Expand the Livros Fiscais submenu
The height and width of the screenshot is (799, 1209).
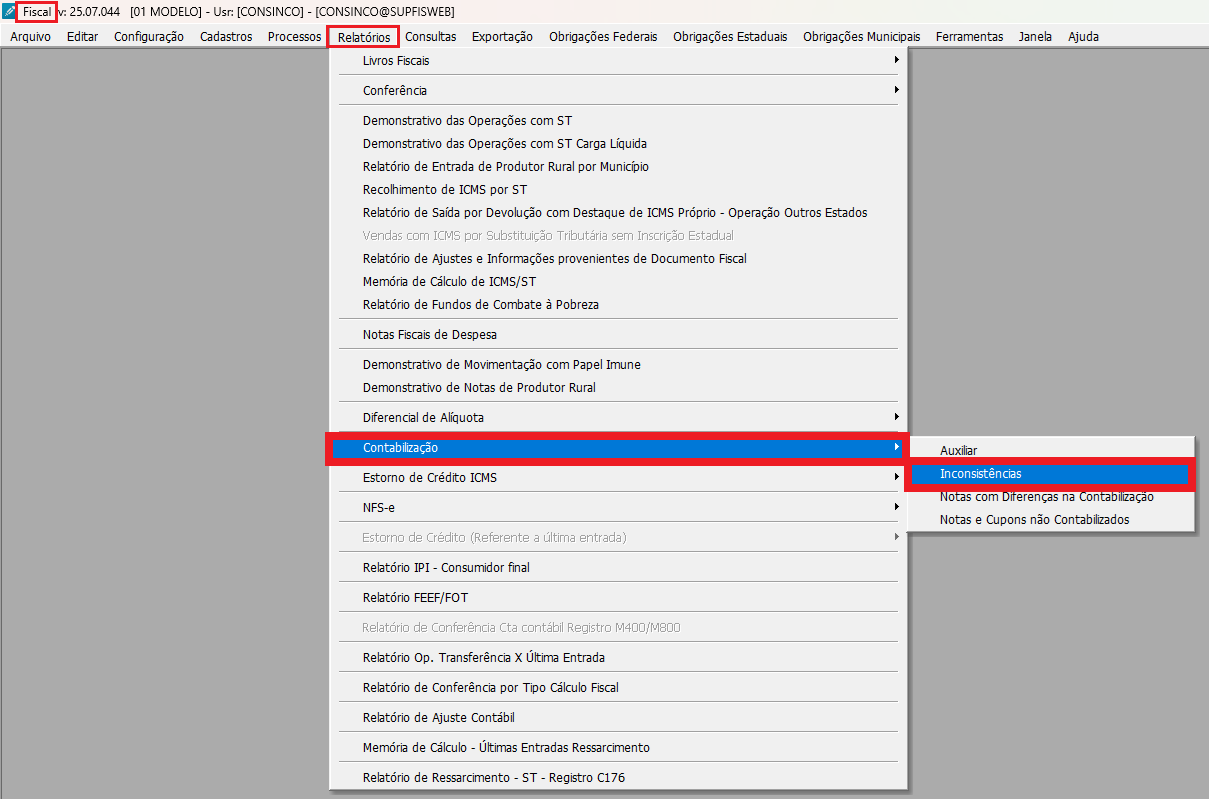click(x=618, y=61)
